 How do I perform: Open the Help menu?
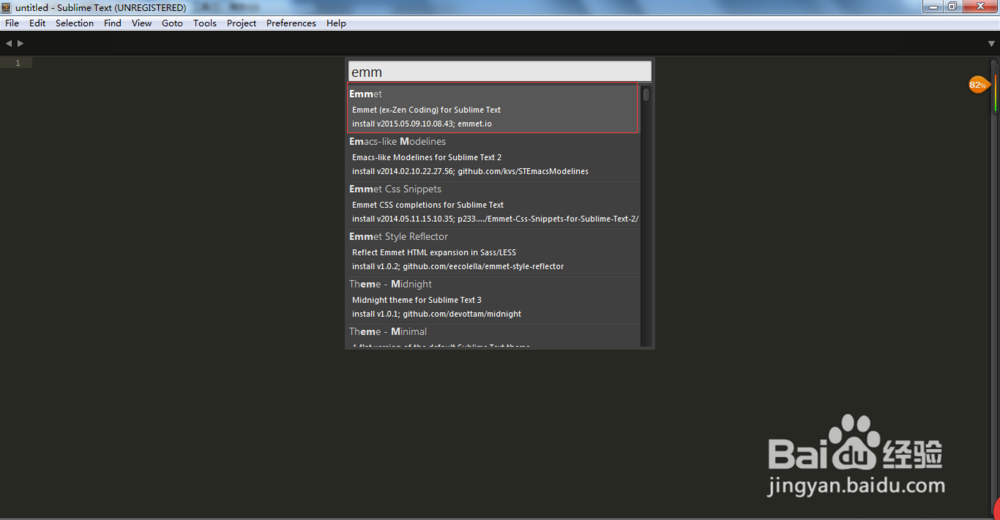tap(336, 23)
